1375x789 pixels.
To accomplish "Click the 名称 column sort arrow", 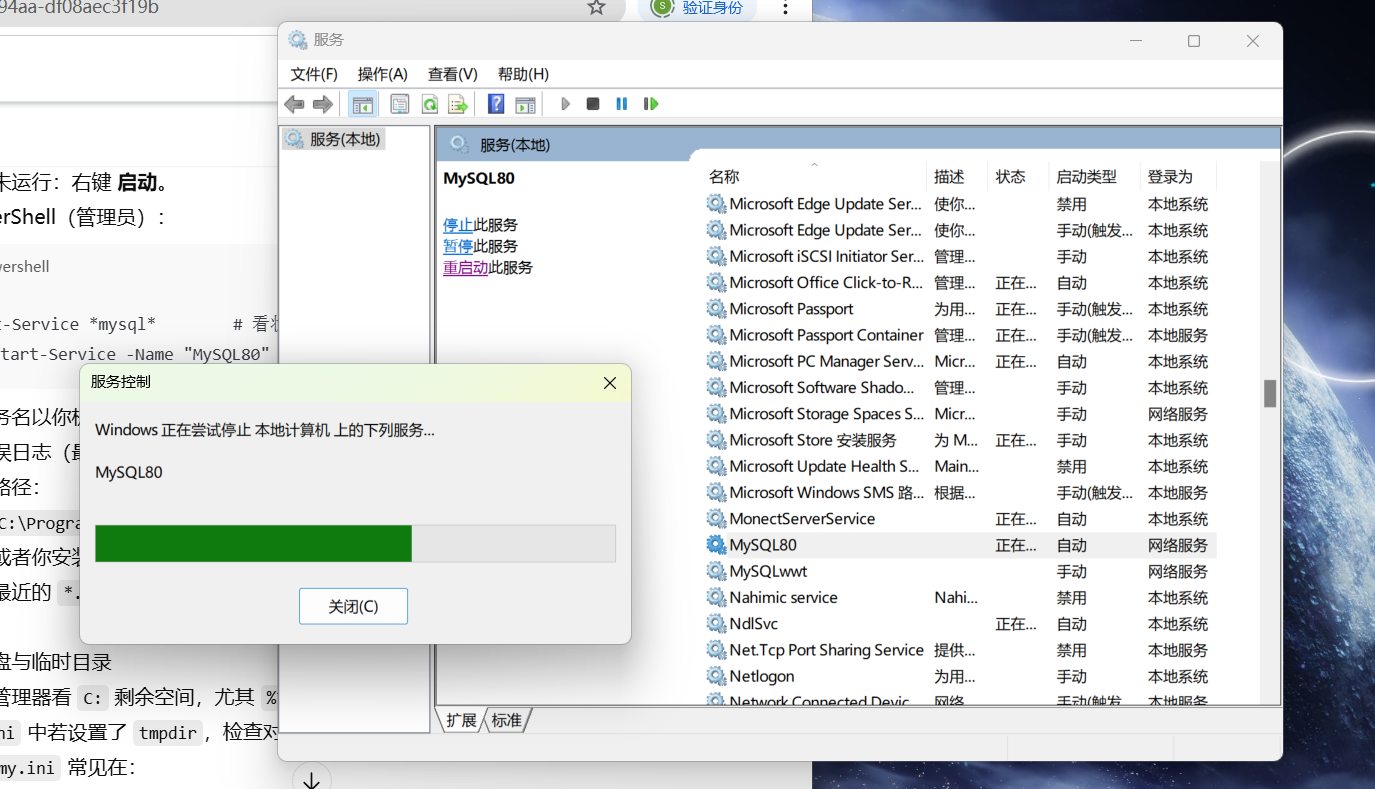I will pyautogui.click(x=813, y=163).
